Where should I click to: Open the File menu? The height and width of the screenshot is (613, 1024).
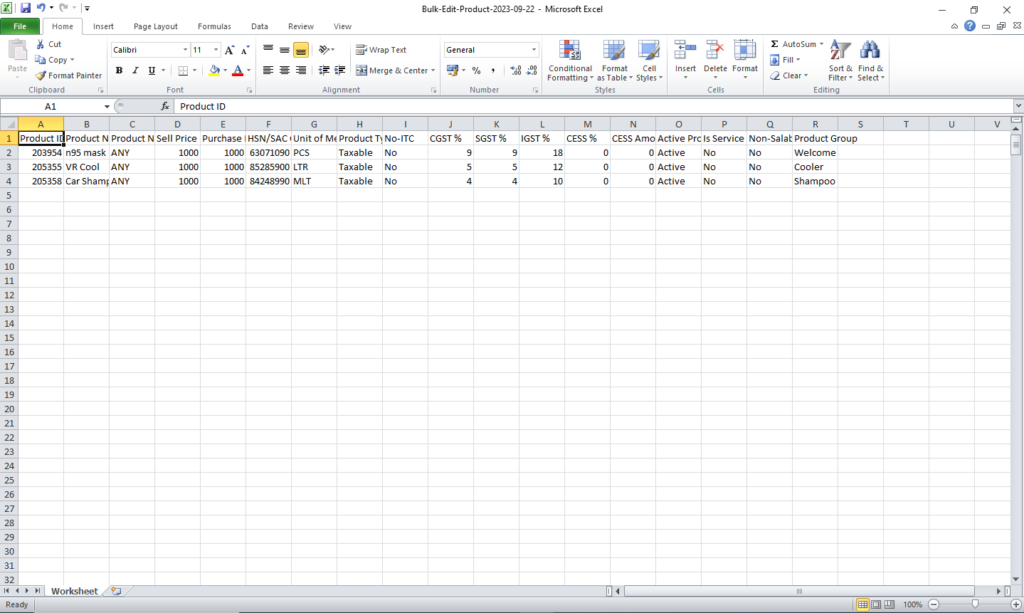[20, 25]
